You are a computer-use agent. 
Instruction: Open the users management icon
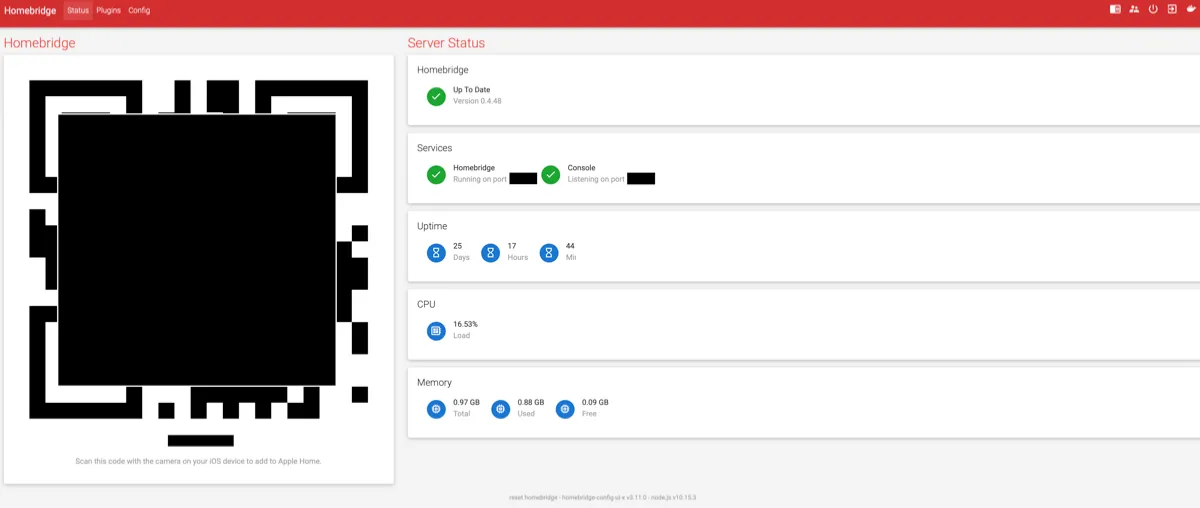(x=1134, y=9)
